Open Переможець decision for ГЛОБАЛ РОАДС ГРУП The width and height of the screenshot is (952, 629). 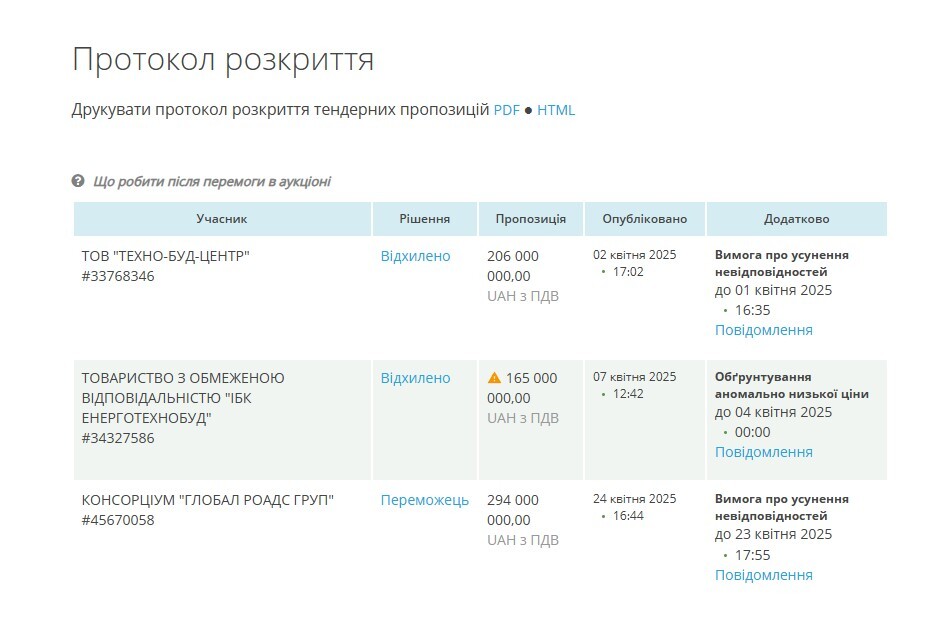(424, 500)
